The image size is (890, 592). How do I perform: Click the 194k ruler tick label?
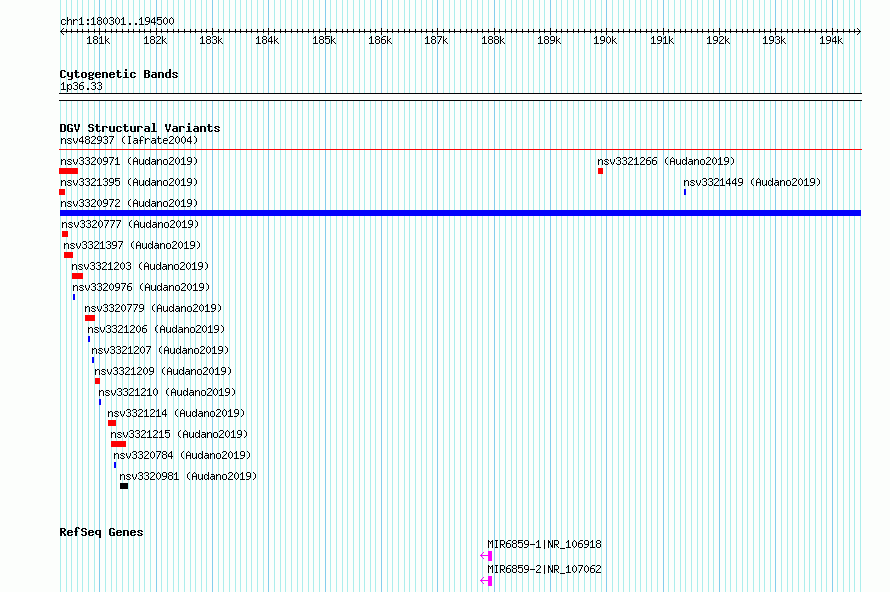(831, 40)
